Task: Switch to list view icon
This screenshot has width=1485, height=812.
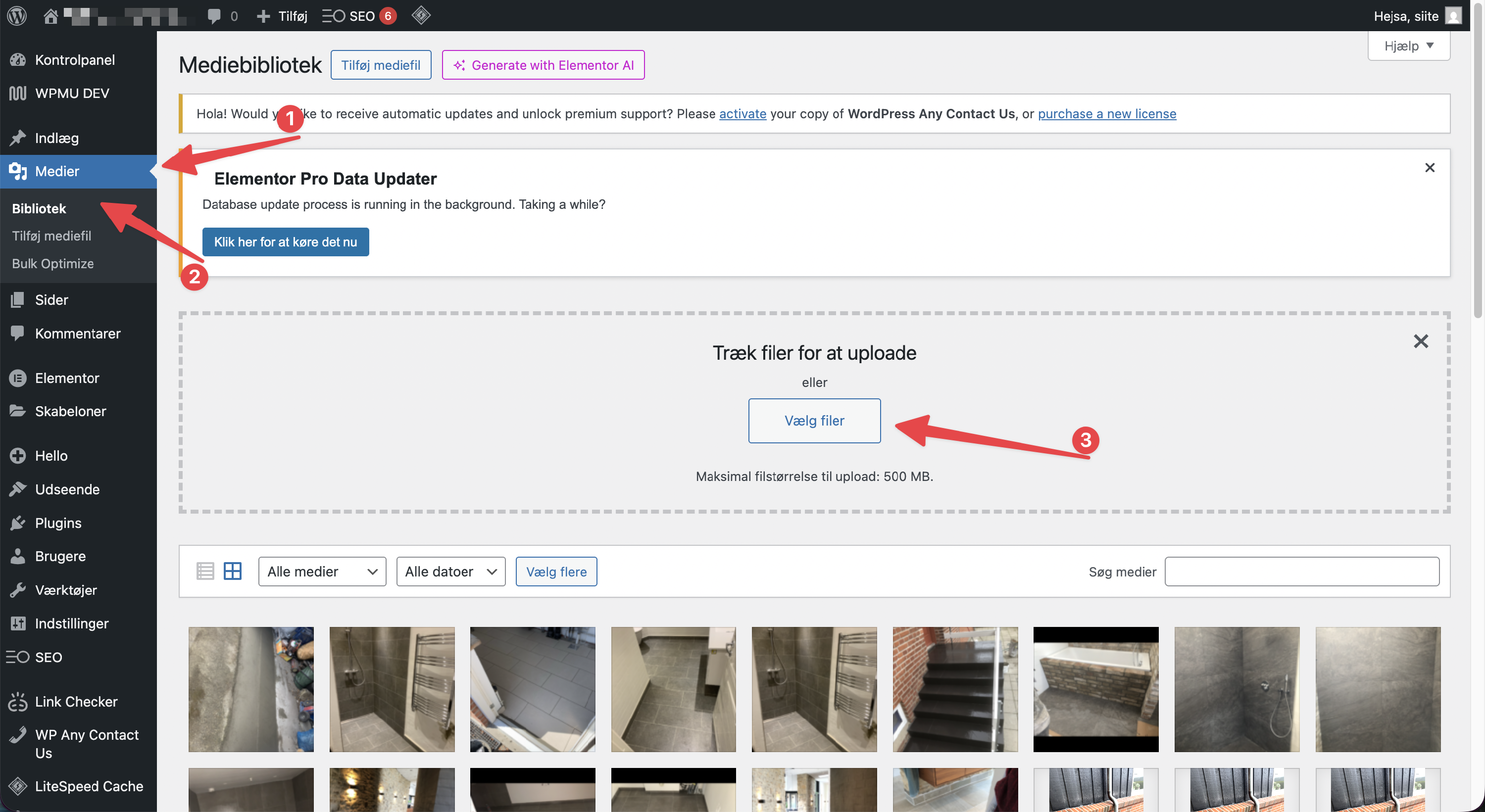Action: click(205, 571)
